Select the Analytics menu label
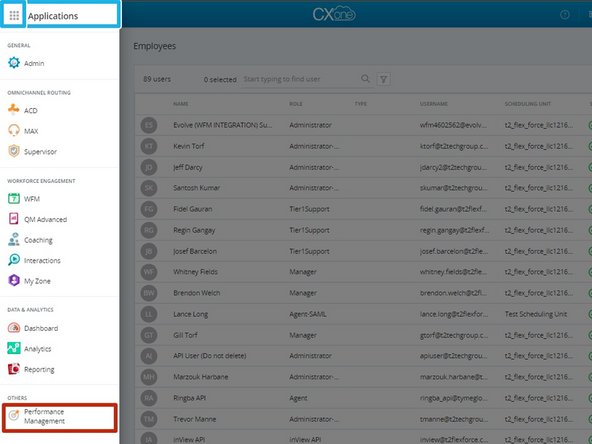 click(x=37, y=349)
